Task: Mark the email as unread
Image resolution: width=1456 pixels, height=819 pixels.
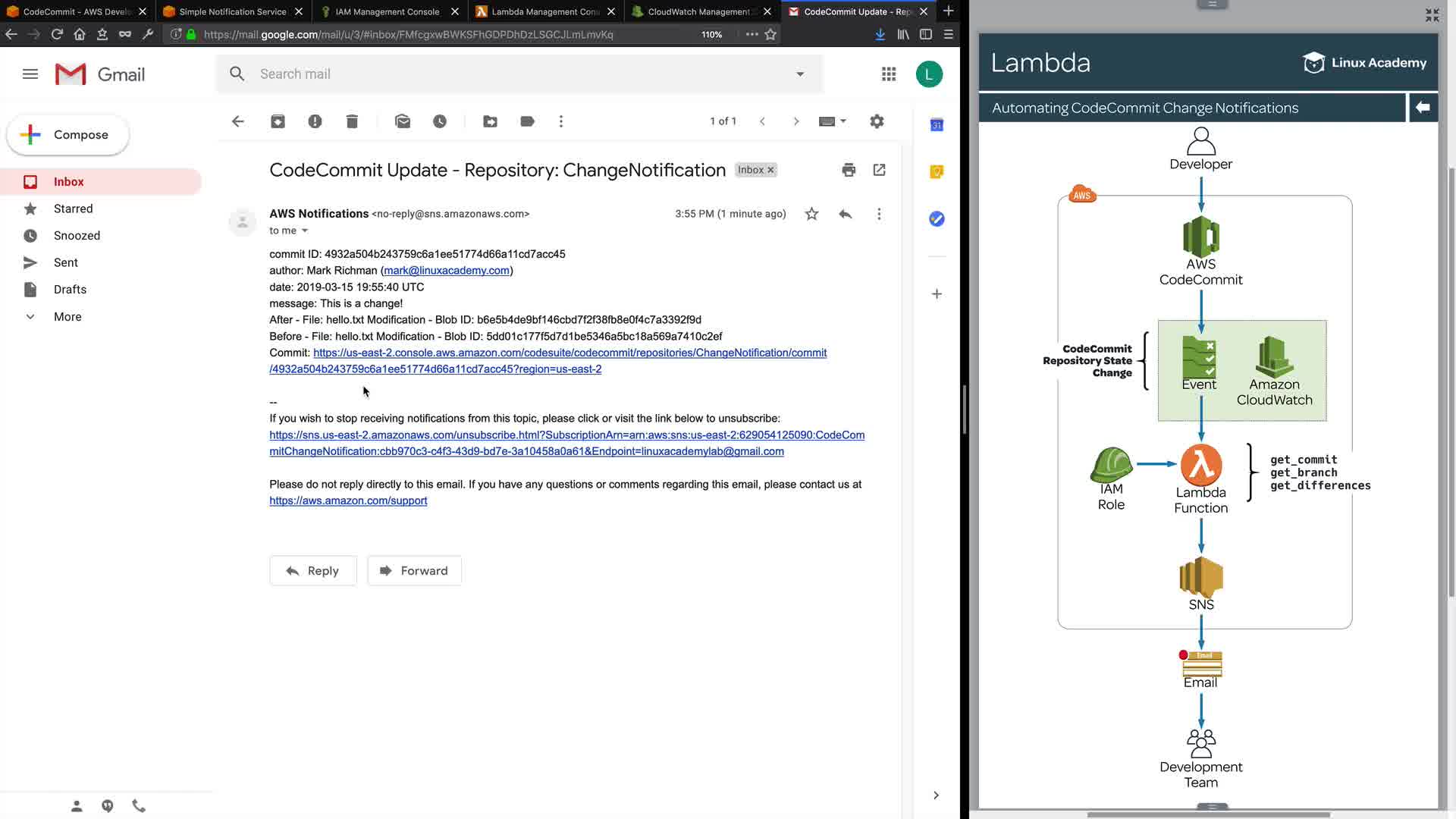Action: tap(403, 121)
